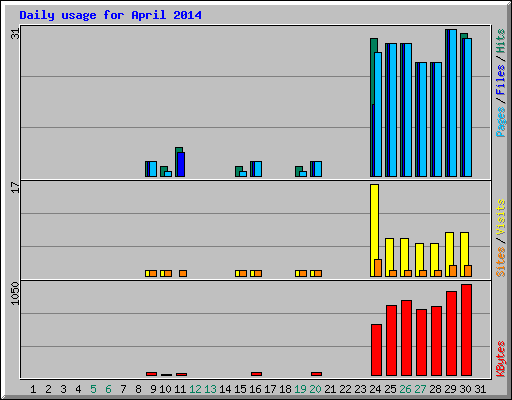Click the '1050' maximum value axis label

pos(15,293)
